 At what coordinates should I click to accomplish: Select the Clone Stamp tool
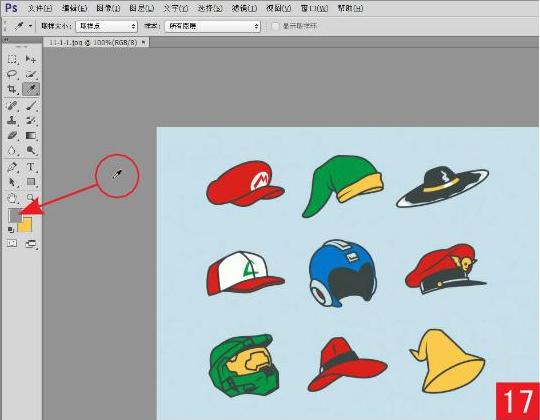point(12,120)
